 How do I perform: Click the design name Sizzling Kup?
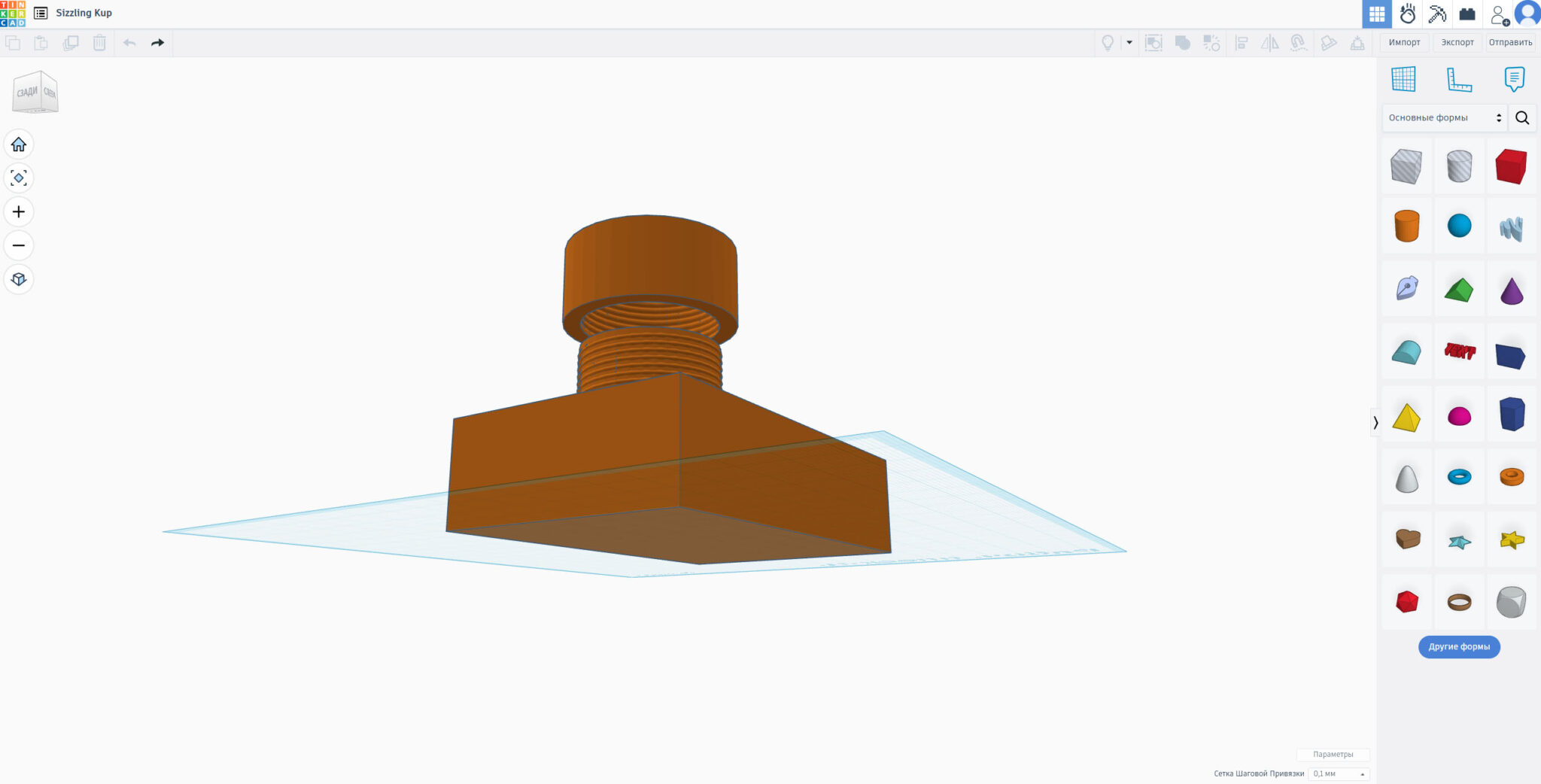tap(84, 13)
